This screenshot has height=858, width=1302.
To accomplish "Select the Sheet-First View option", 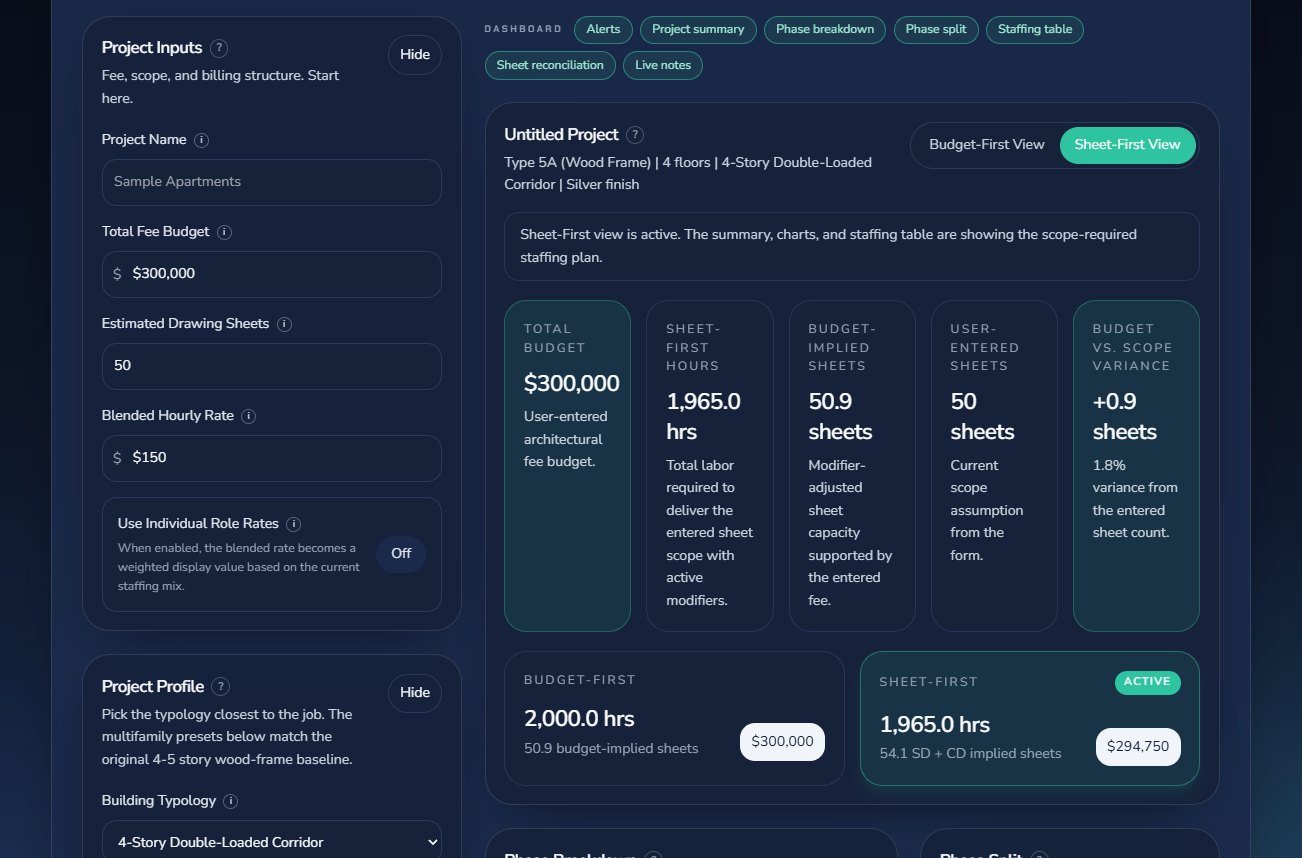I will click(x=1127, y=145).
